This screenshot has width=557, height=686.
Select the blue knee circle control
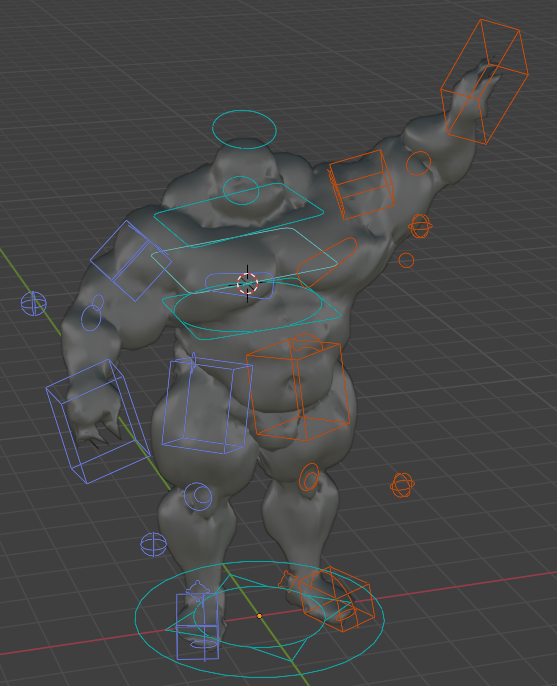pyautogui.click(x=198, y=497)
